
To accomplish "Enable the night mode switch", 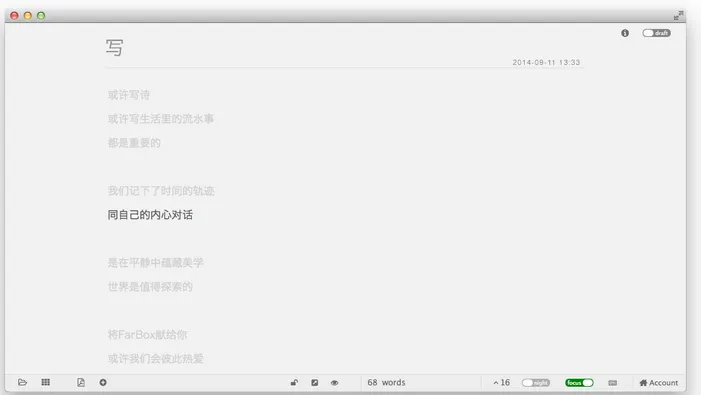I will 536,382.
